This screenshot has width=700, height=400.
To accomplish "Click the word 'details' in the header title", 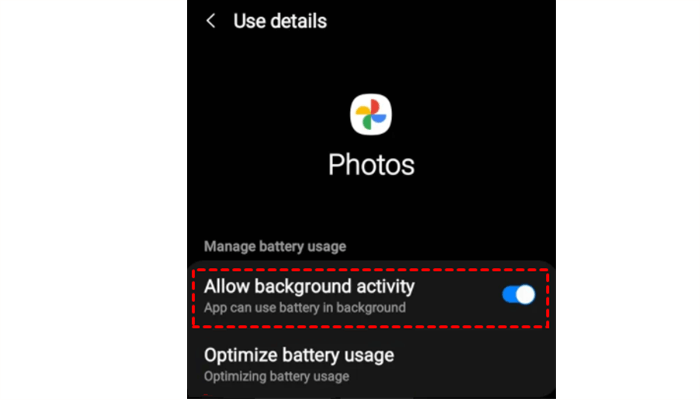I will coord(300,21).
